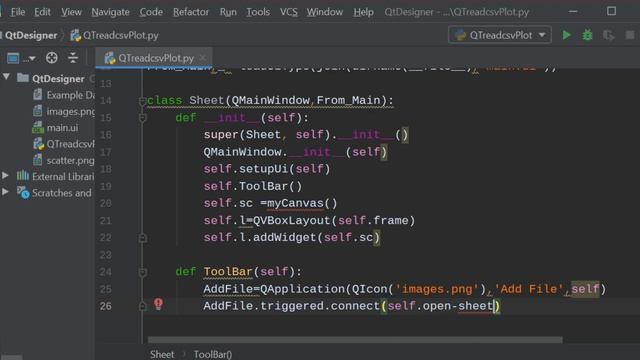This screenshot has height=360, width=640.
Task: Open the Window menu
Action: coord(324,12)
